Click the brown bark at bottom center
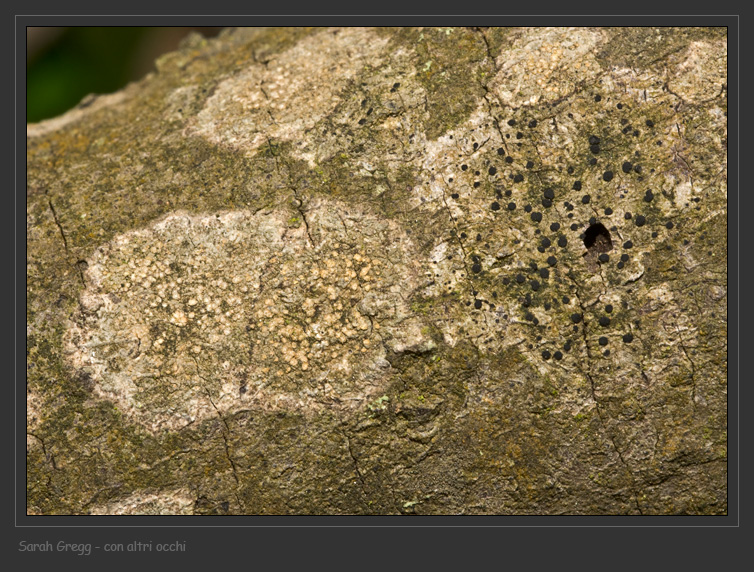 click(400, 470)
